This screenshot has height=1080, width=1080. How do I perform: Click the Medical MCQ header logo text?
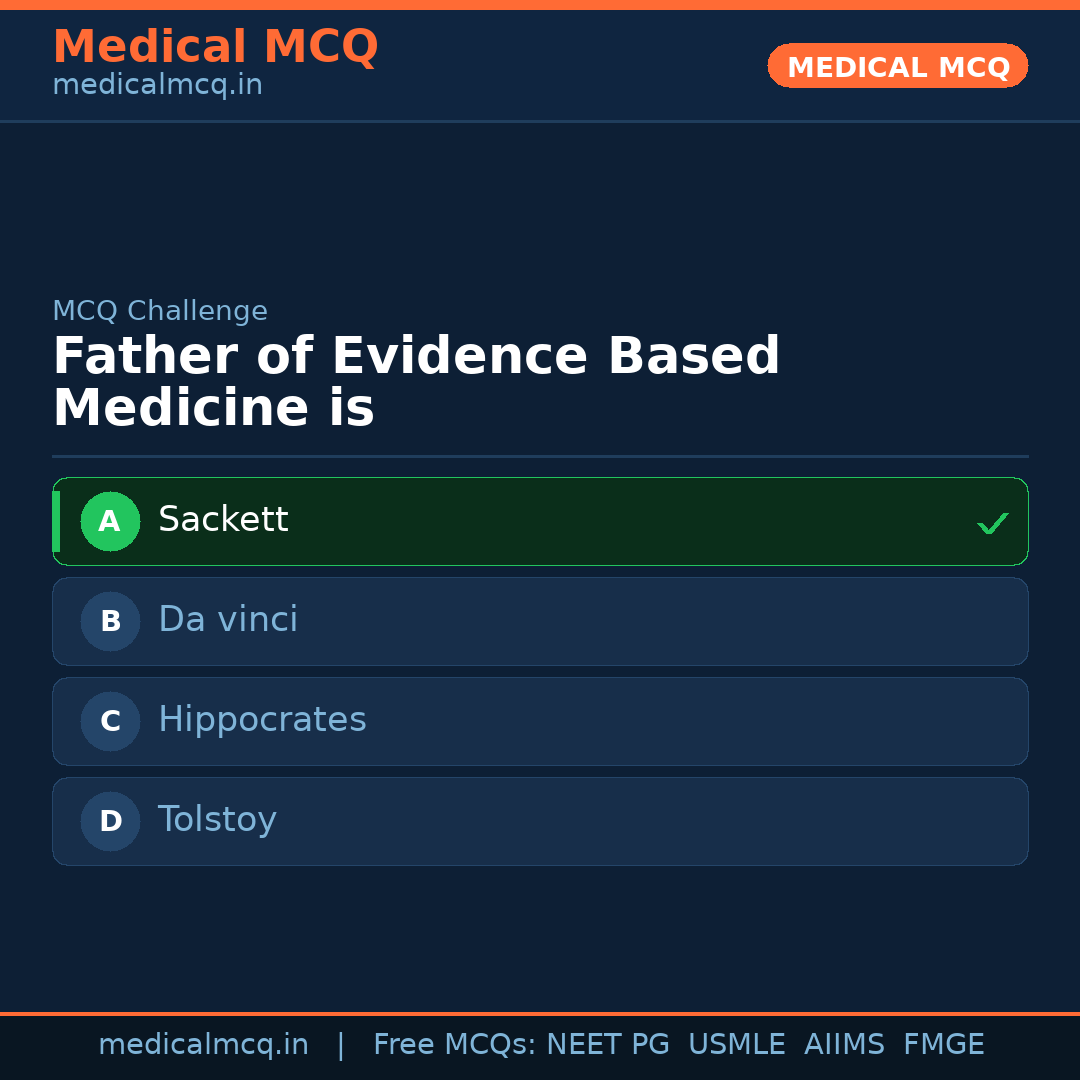pos(215,47)
